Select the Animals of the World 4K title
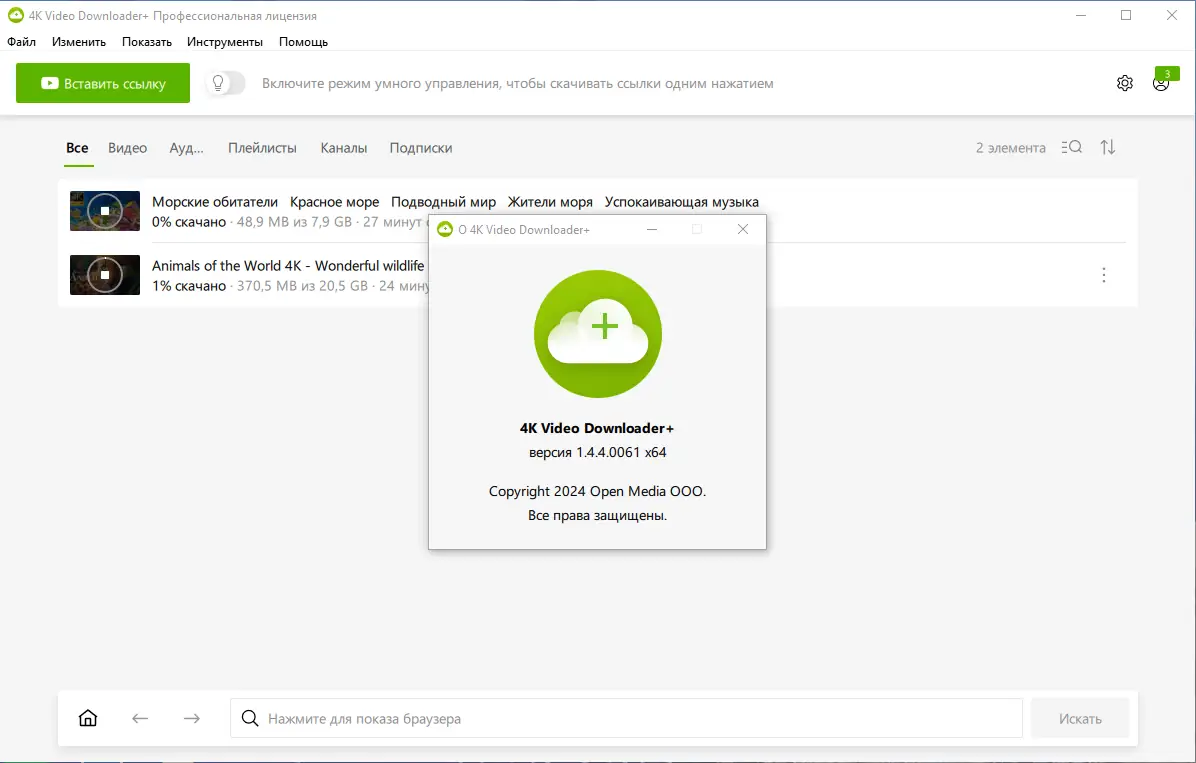Image resolution: width=1196 pixels, height=763 pixels. pyautogui.click(x=288, y=266)
